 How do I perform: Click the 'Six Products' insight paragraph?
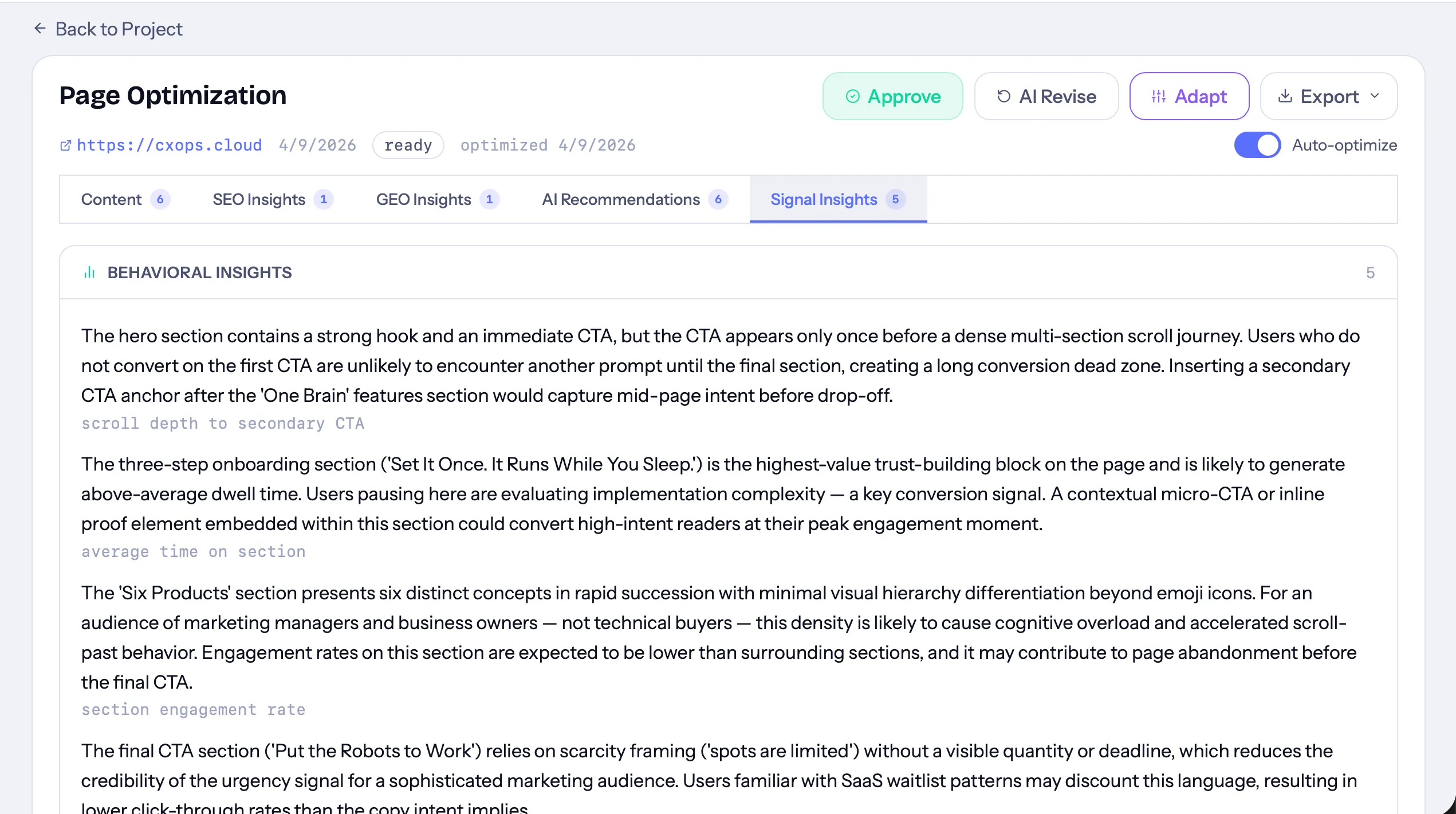(x=719, y=637)
